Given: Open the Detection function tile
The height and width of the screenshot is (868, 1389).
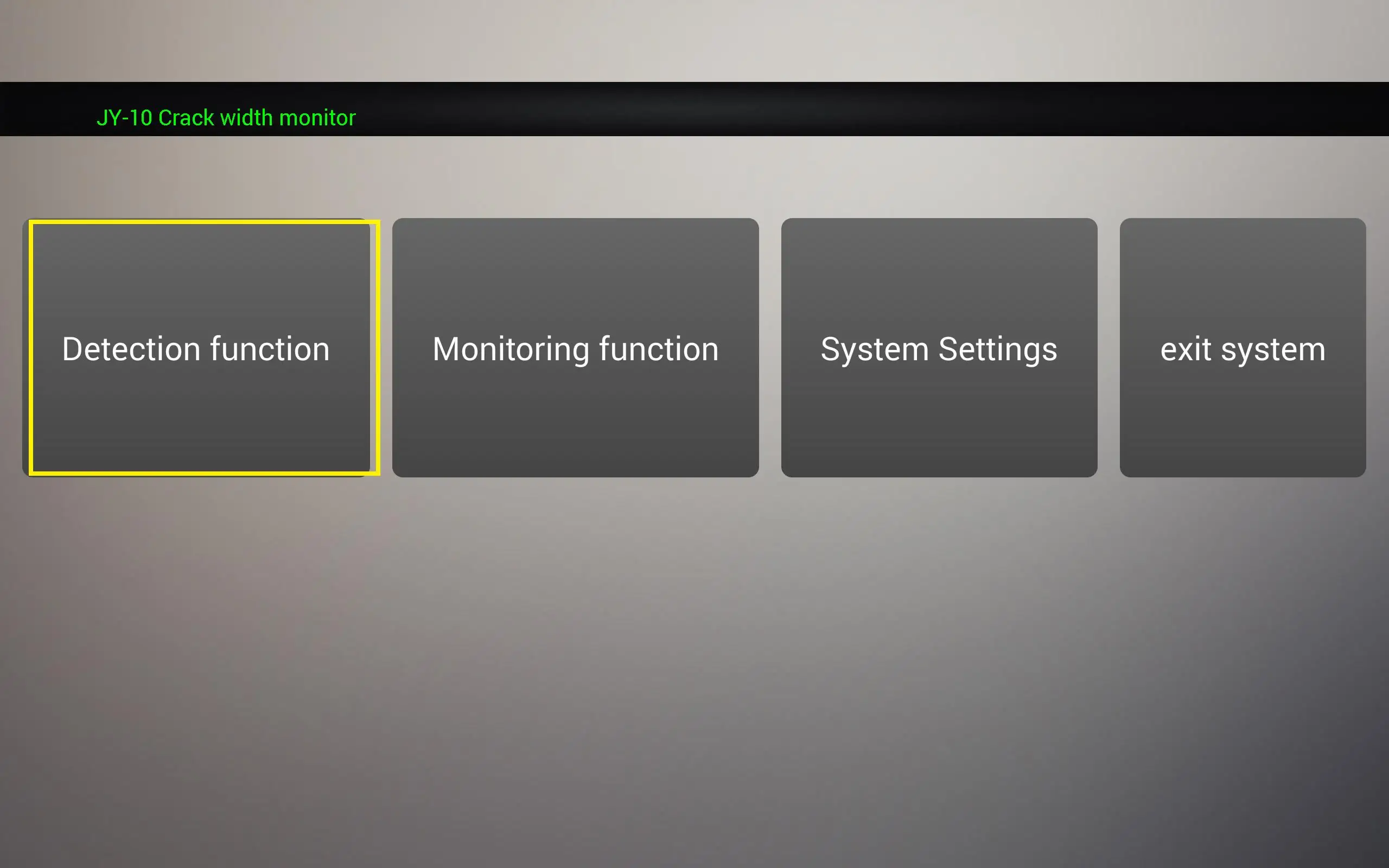Looking at the screenshot, I should pyautogui.click(x=201, y=347).
